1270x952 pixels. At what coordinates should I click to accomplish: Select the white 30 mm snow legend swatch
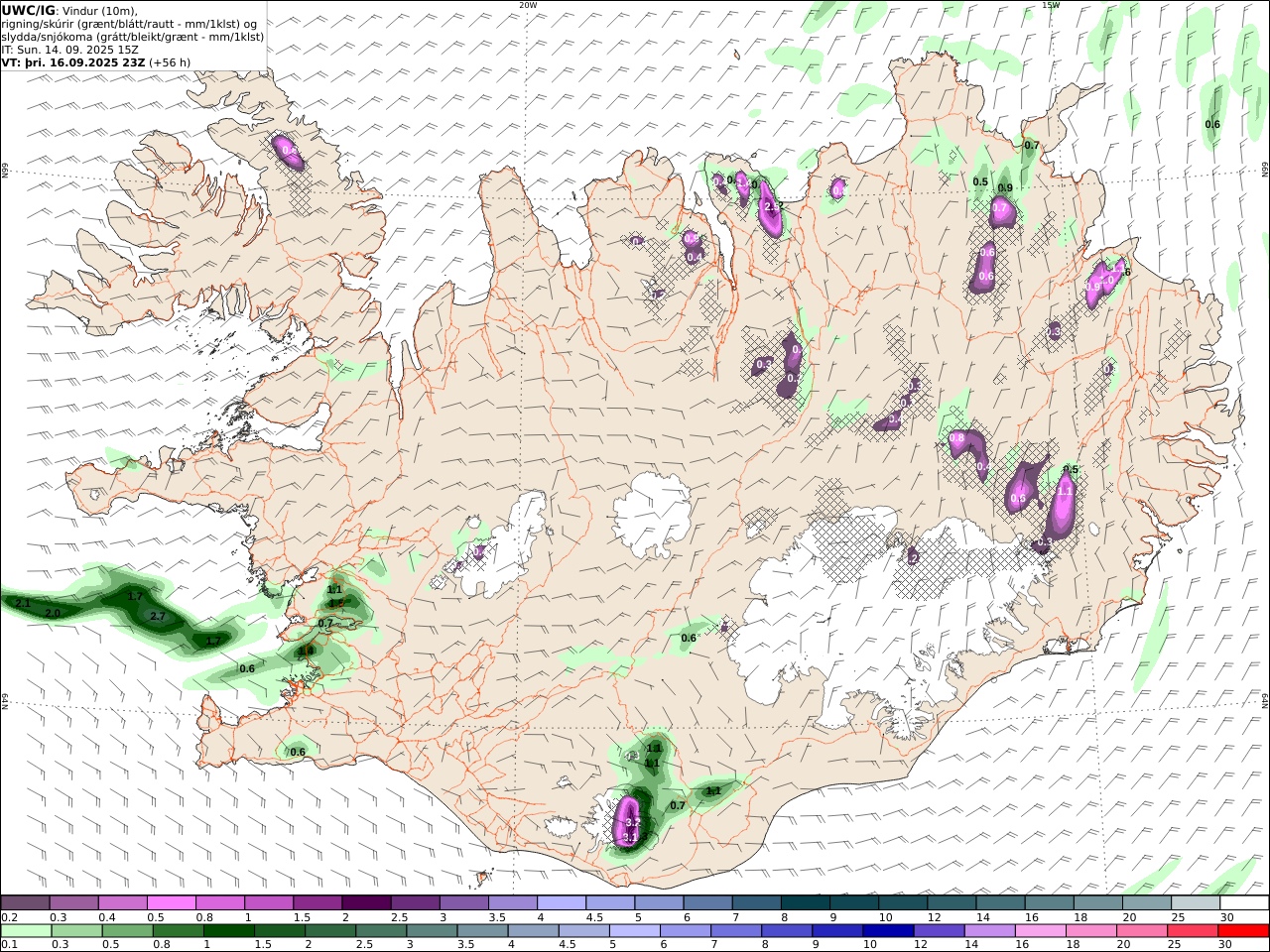(1244, 903)
